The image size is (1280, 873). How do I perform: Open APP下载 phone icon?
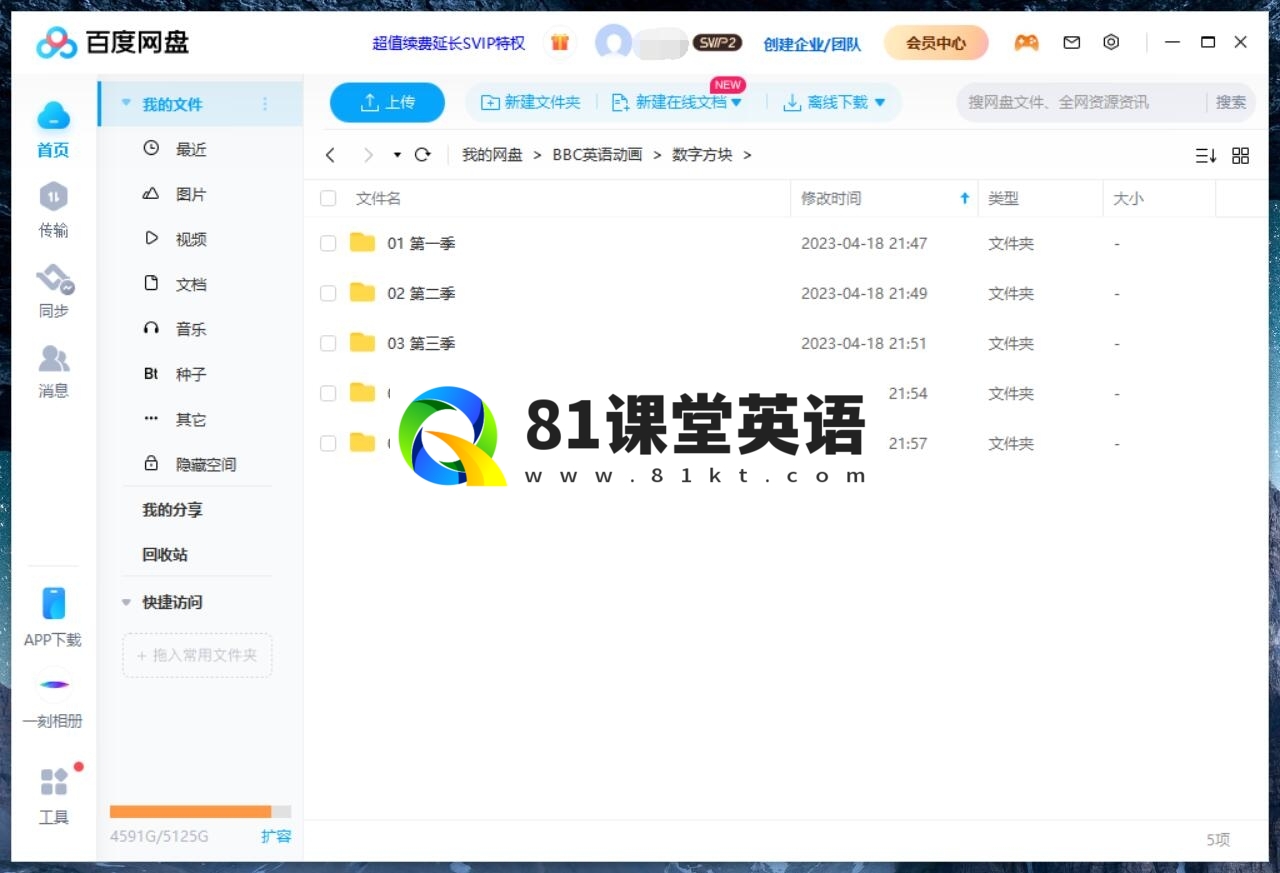pos(53,603)
